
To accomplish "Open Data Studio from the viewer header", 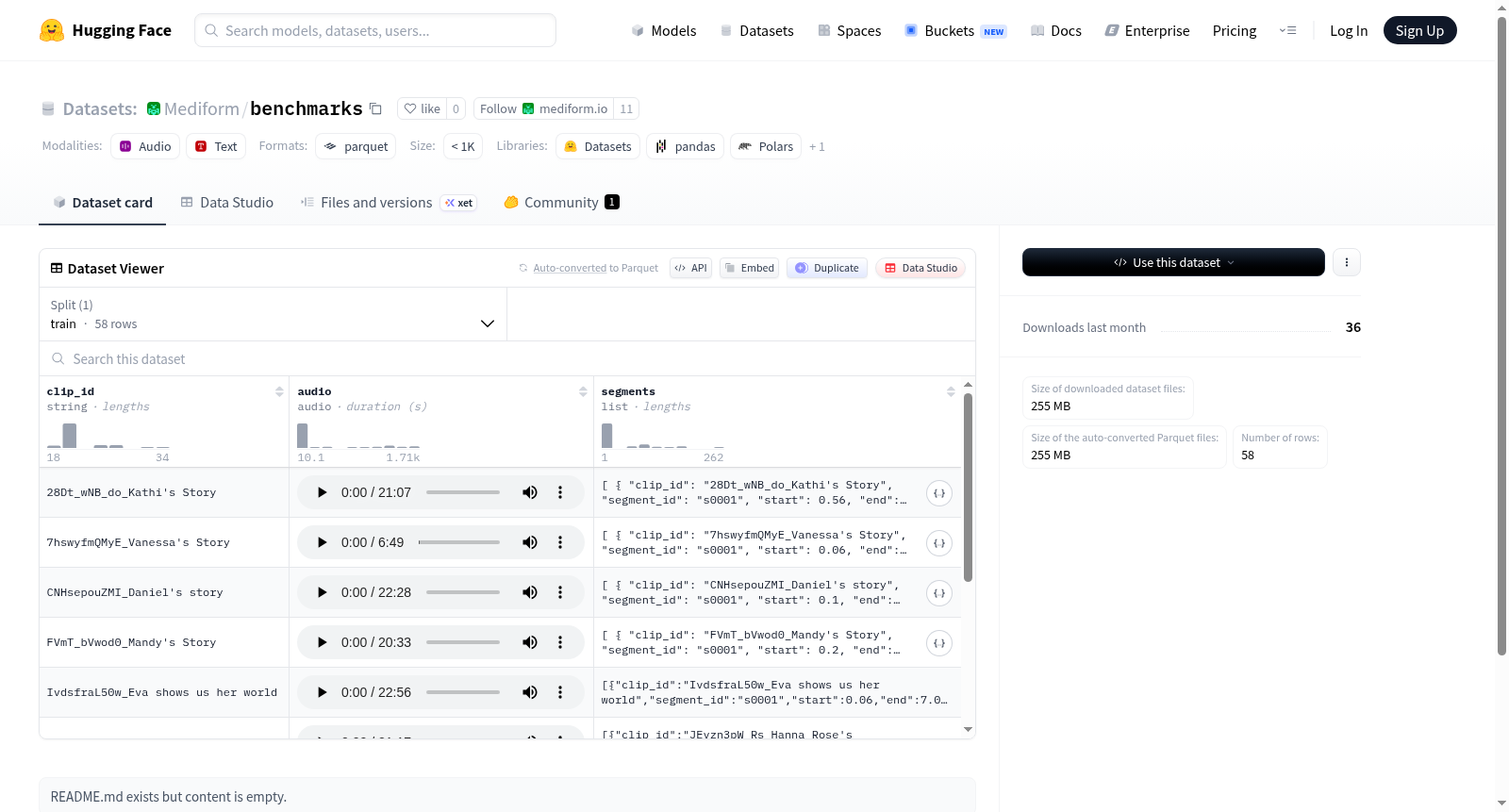I will click(920, 268).
